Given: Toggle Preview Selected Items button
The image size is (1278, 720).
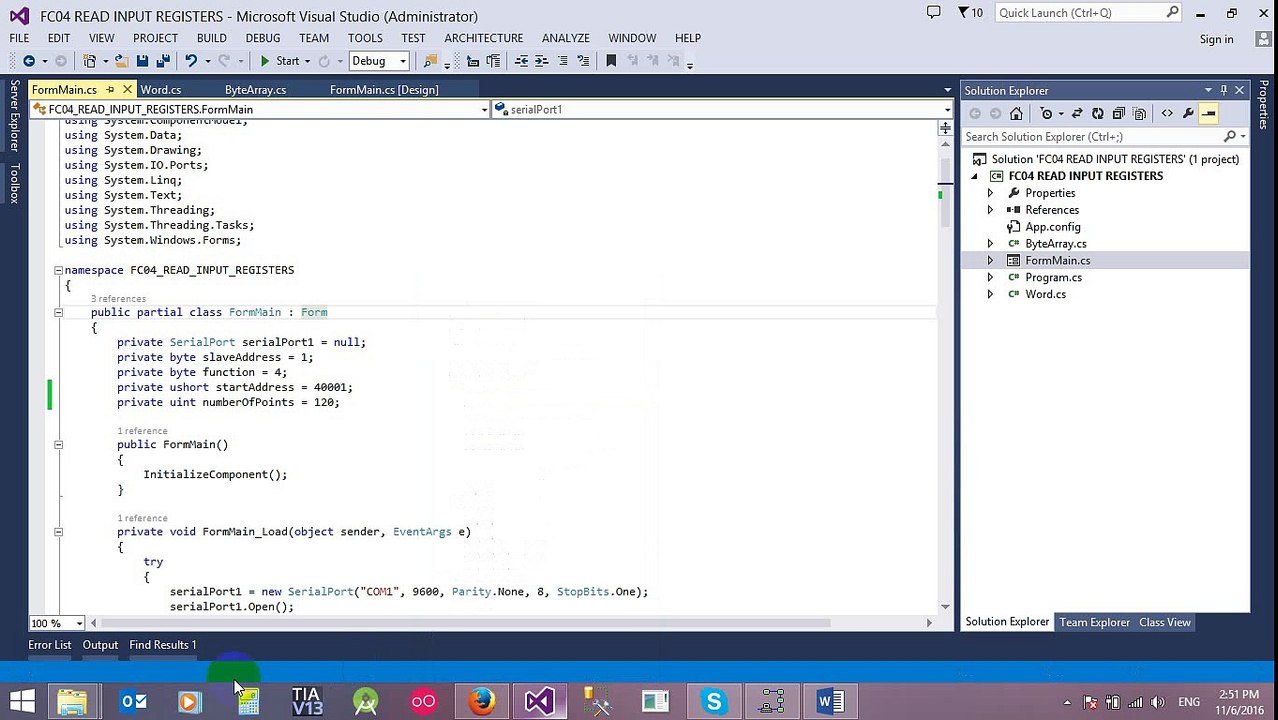Looking at the screenshot, I should pyautogui.click(x=1209, y=113).
